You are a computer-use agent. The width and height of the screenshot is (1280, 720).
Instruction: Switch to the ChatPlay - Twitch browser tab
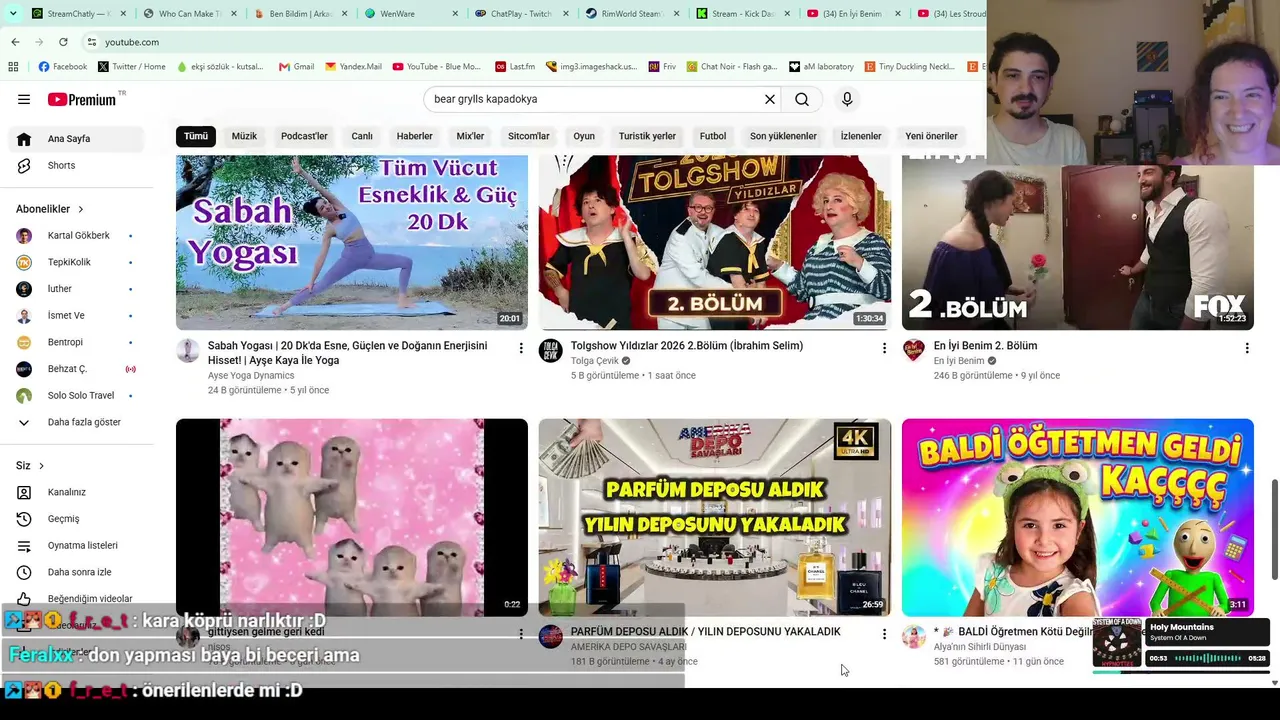point(520,14)
